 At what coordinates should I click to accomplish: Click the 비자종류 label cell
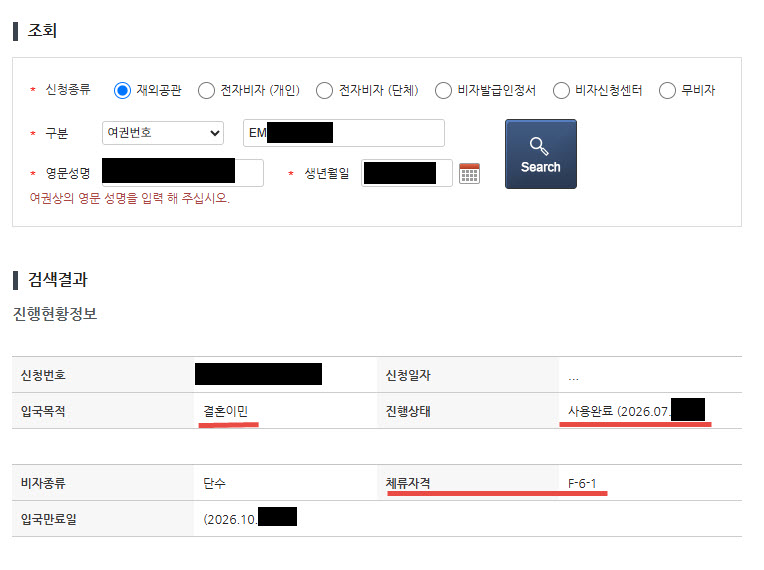tap(103, 483)
